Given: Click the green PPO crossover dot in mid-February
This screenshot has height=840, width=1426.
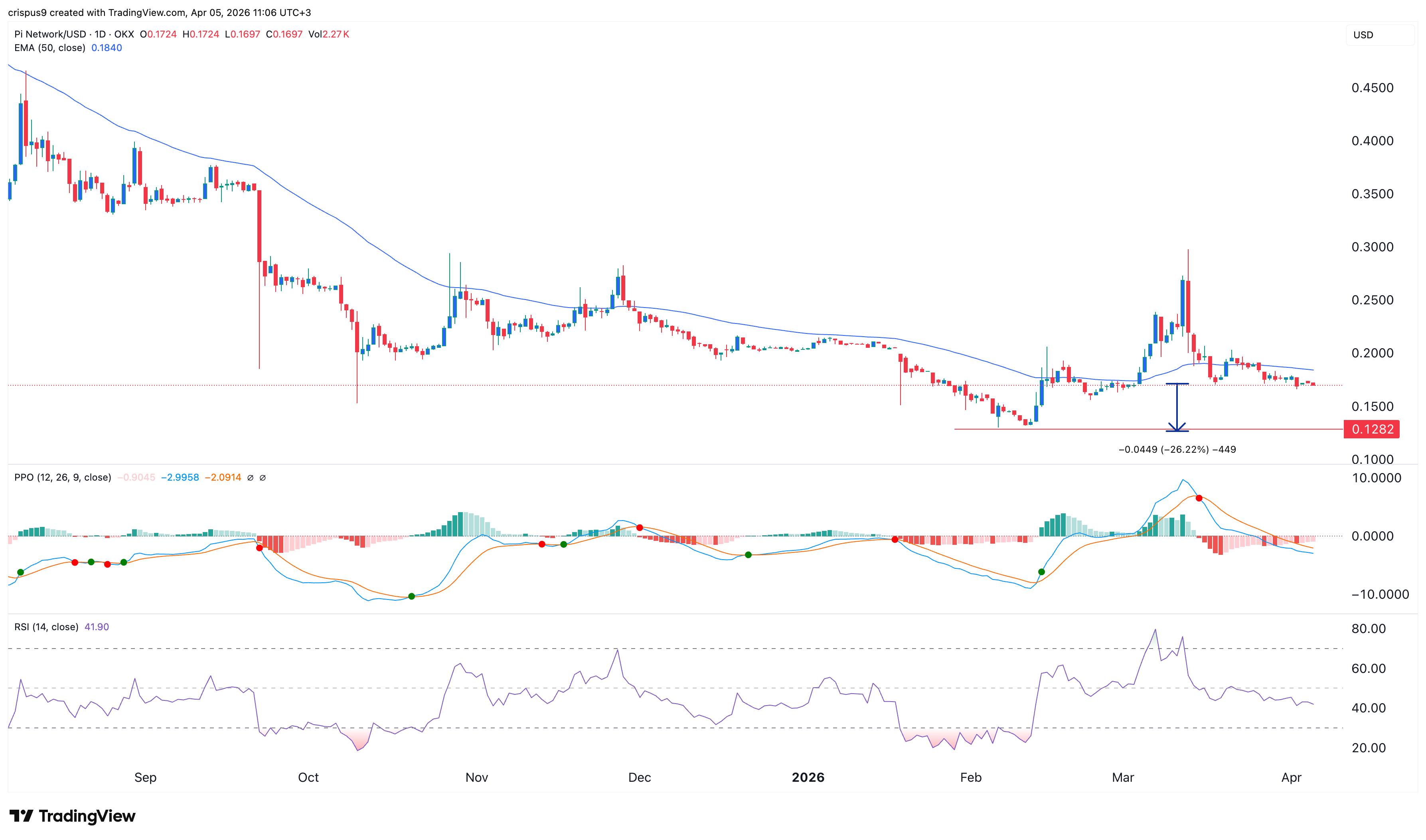Looking at the screenshot, I should pyautogui.click(x=1041, y=572).
